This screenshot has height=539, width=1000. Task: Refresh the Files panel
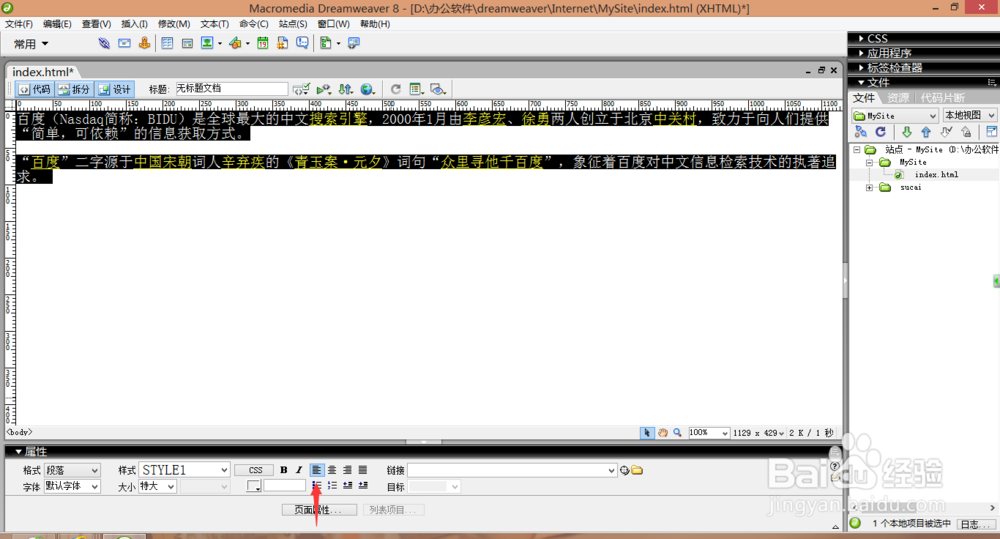pos(881,132)
